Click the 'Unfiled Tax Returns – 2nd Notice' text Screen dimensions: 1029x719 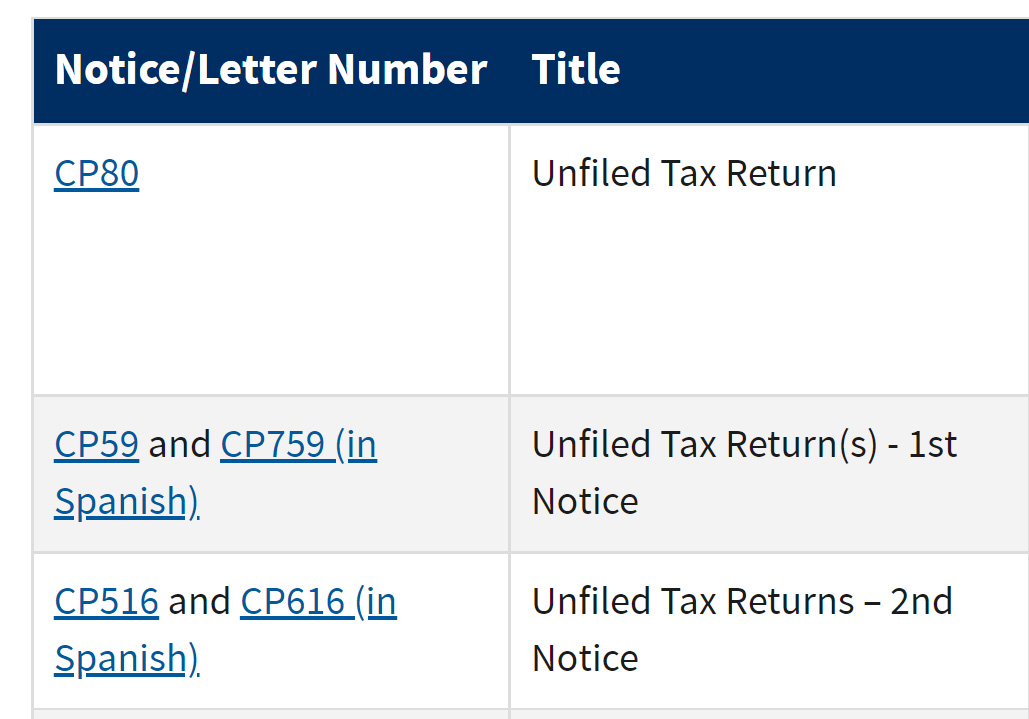click(x=740, y=630)
